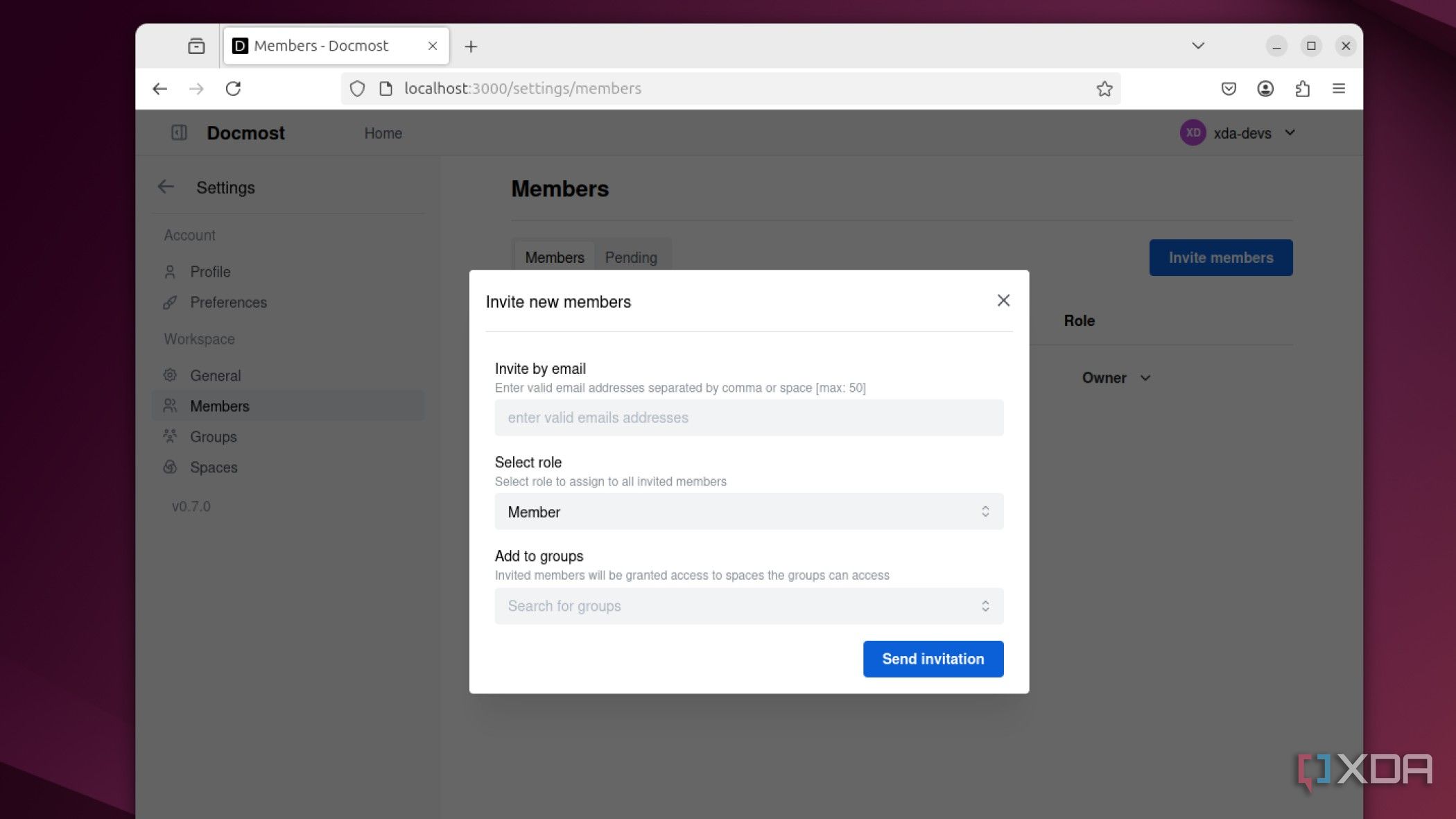Select the Members tab

(554, 257)
